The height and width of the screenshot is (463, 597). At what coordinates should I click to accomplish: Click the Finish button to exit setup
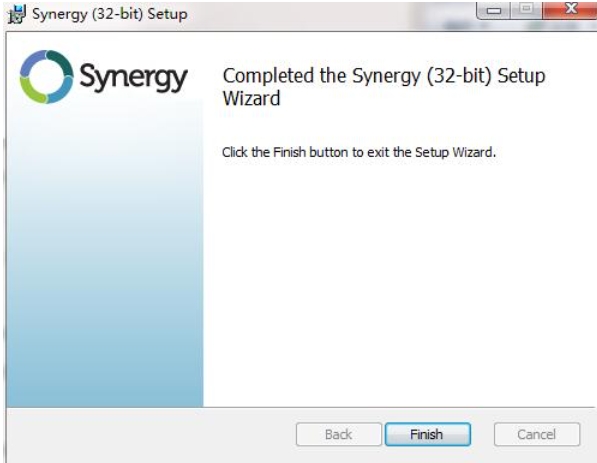pyautogui.click(x=428, y=434)
